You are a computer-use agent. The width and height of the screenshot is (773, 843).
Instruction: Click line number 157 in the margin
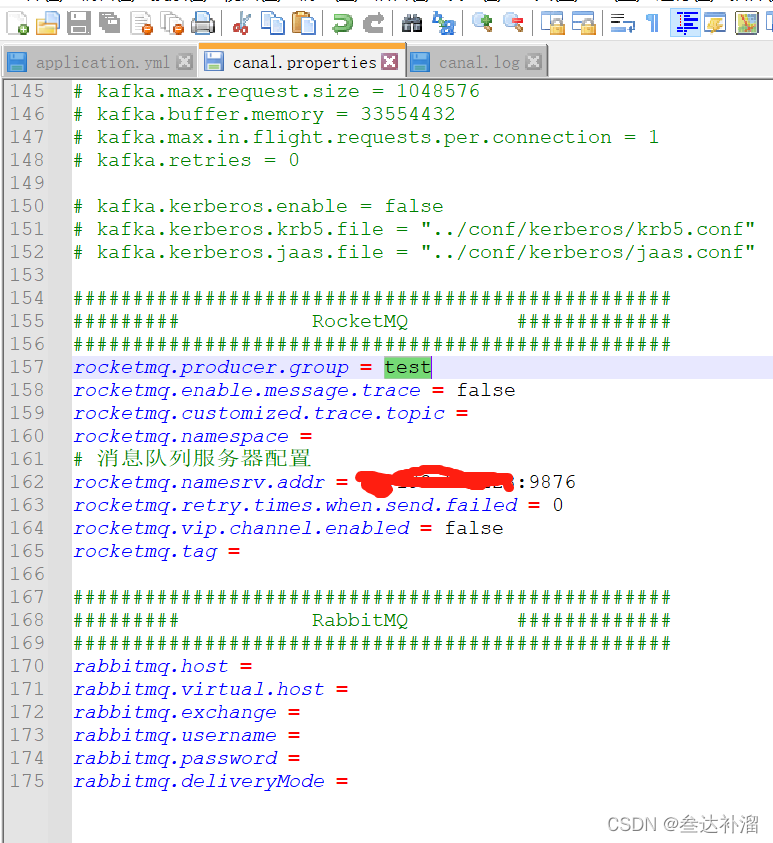point(27,367)
